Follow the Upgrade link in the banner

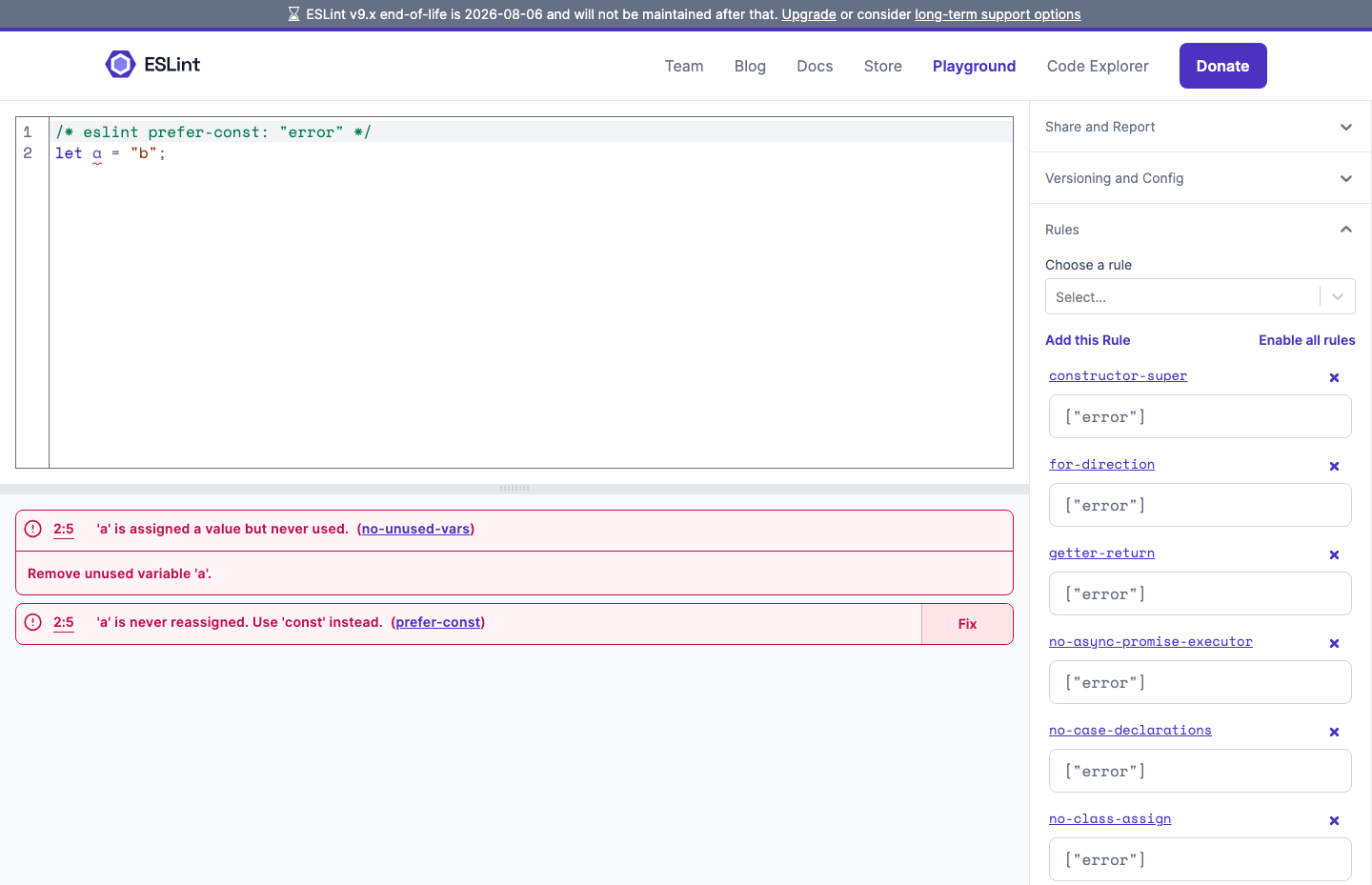pyautogui.click(x=809, y=14)
